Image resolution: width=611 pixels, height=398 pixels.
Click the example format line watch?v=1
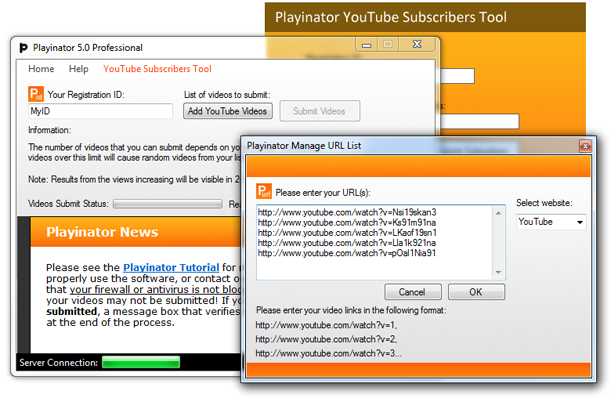[327, 325]
